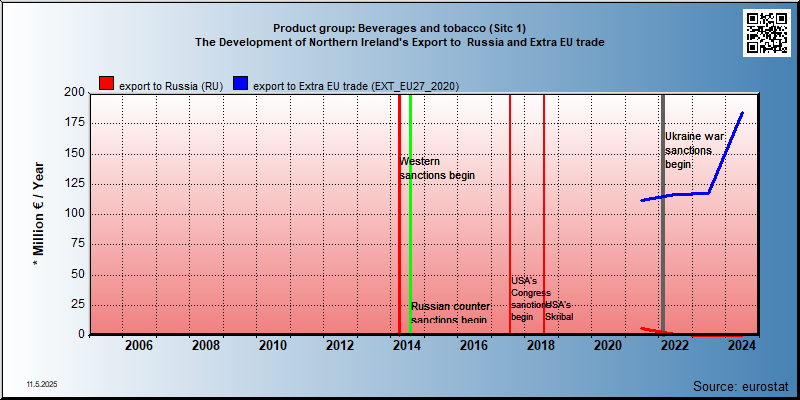This screenshot has width=800, height=400.
Task: Click the green vertical line near 2014
Action: 410,214
